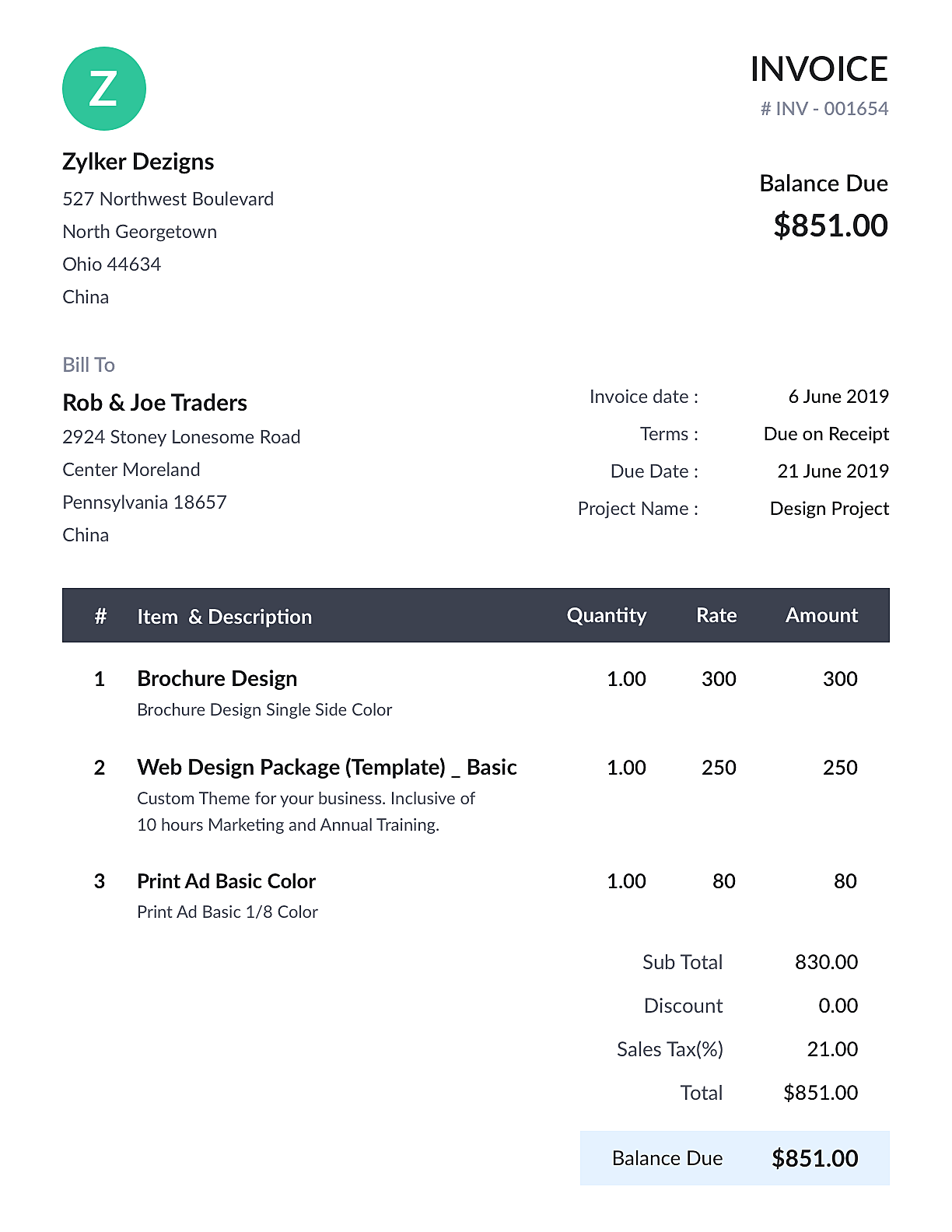Select the due date 21 June 2019
This screenshot has height=1232, width=952.
[x=832, y=471]
